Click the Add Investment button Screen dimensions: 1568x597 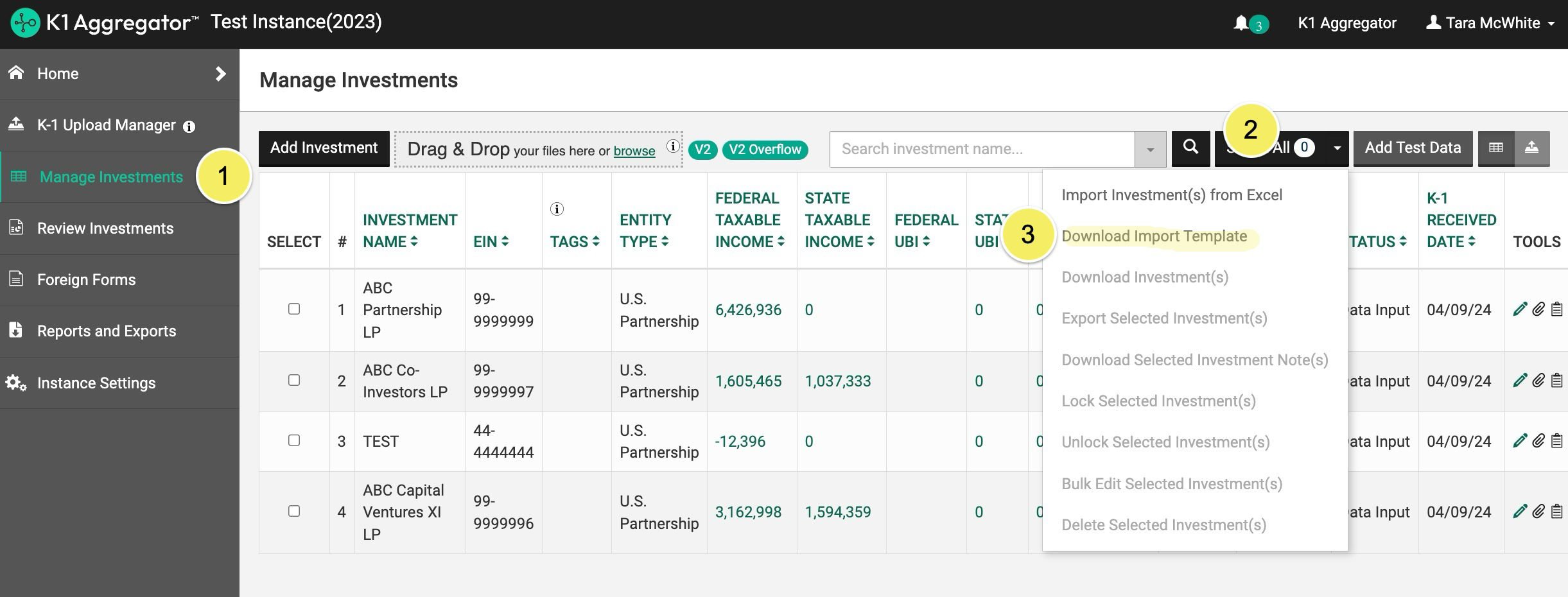[x=324, y=148]
